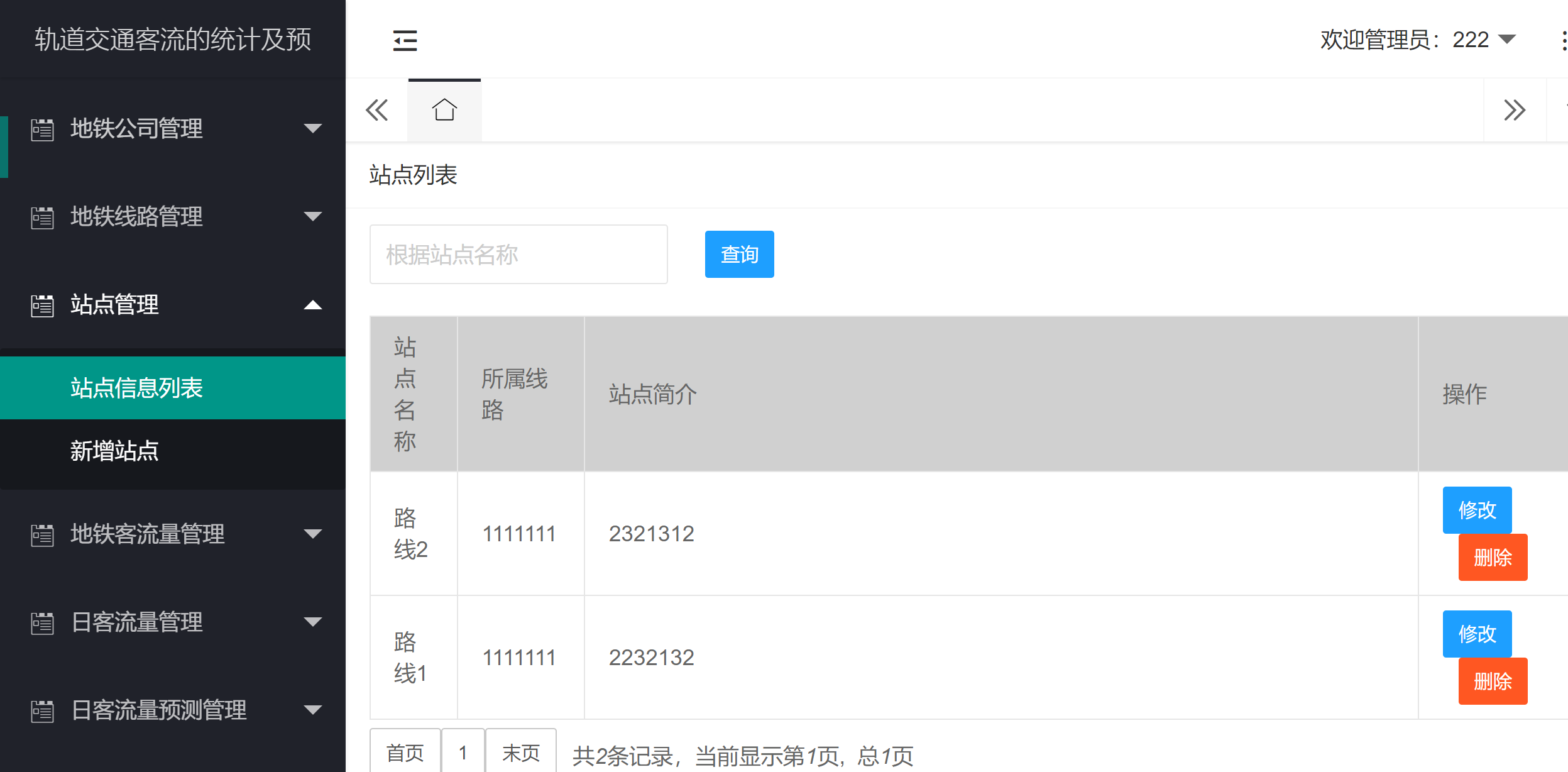Click the left double-arrow tab scroll icon
Screen dimensions: 1568x772
pyautogui.click(x=376, y=109)
